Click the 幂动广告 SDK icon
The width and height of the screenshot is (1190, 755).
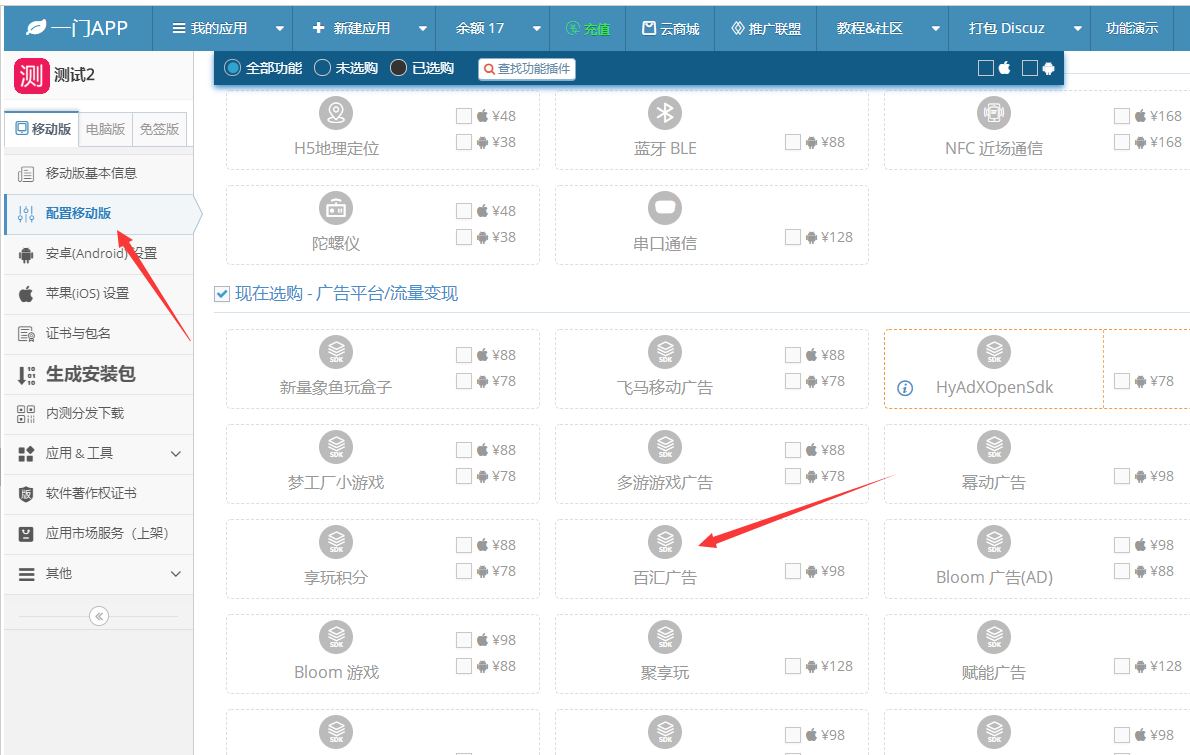coord(993,447)
